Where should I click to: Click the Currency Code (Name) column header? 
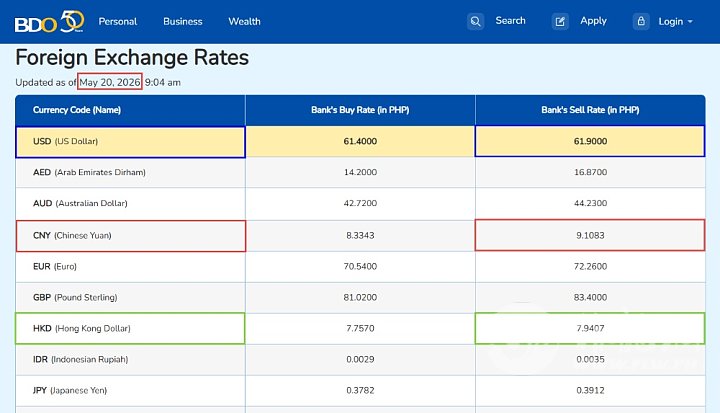pos(77,110)
